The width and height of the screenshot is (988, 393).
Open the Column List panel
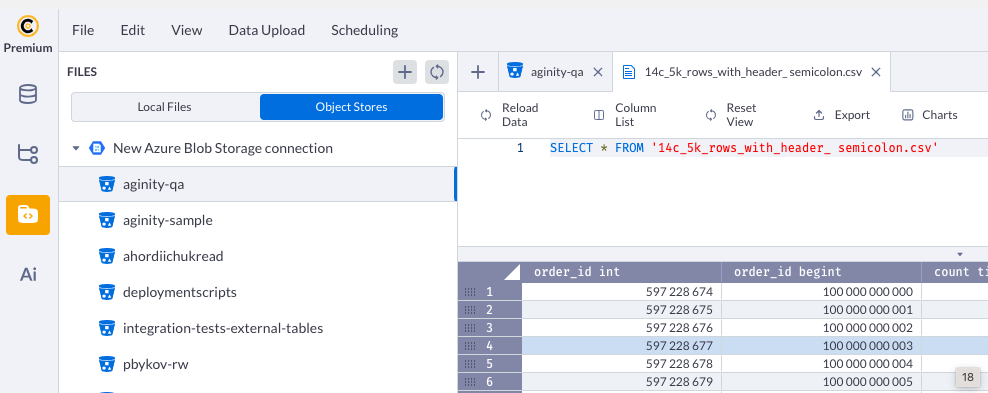pos(625,115)
